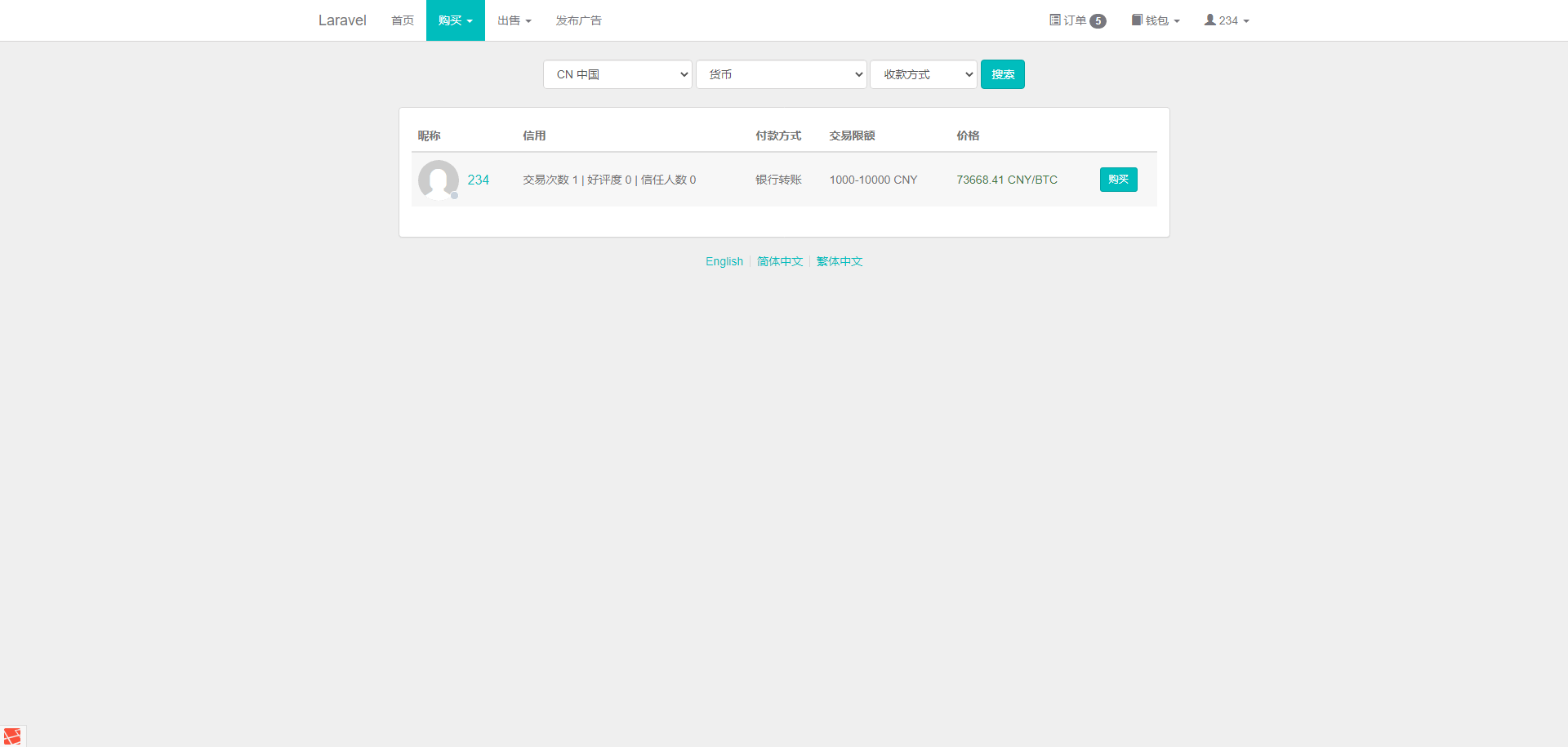Click the wallet icon beside 钱包
The height and width of the screenshot is (747, 1568).
click(x=1137, y=20)
